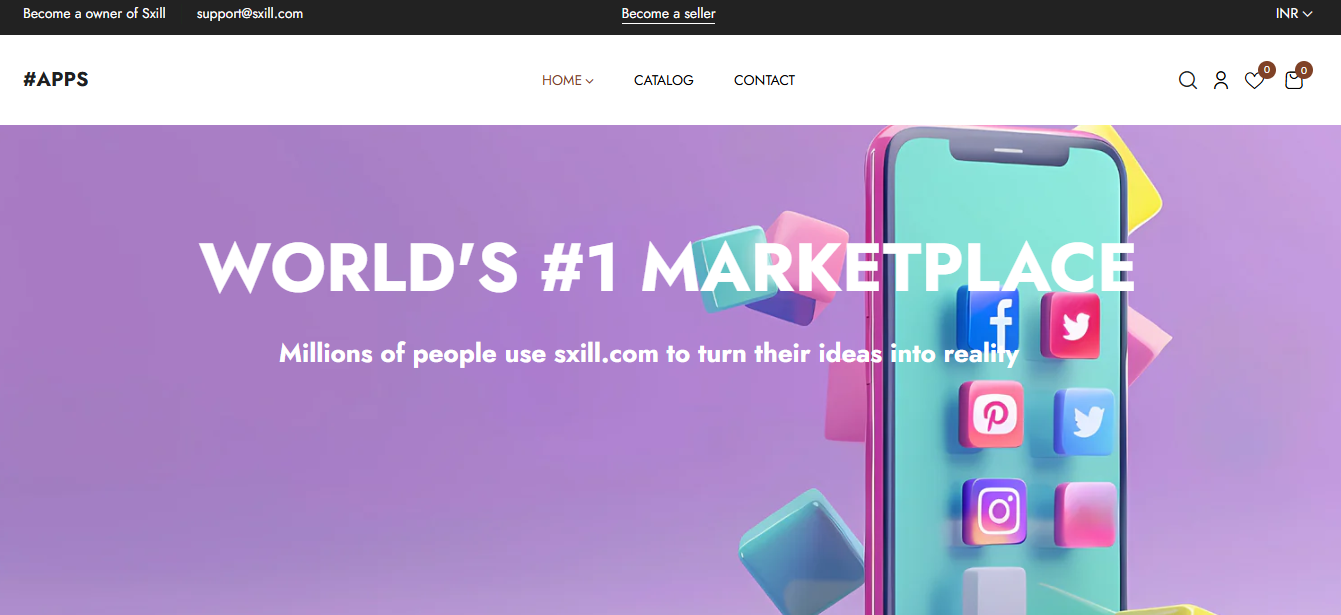Expand the HOME menu dropdown

point(568,80)
